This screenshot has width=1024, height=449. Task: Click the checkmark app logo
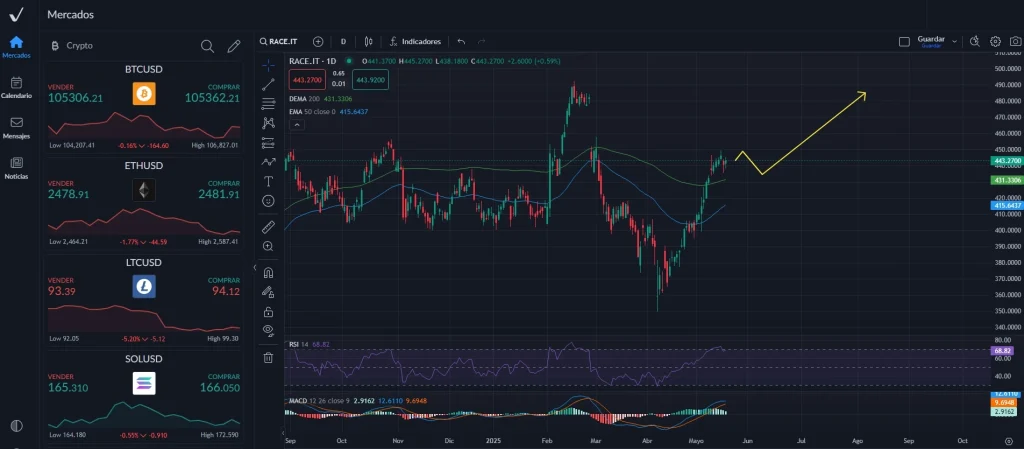[16, 14]
